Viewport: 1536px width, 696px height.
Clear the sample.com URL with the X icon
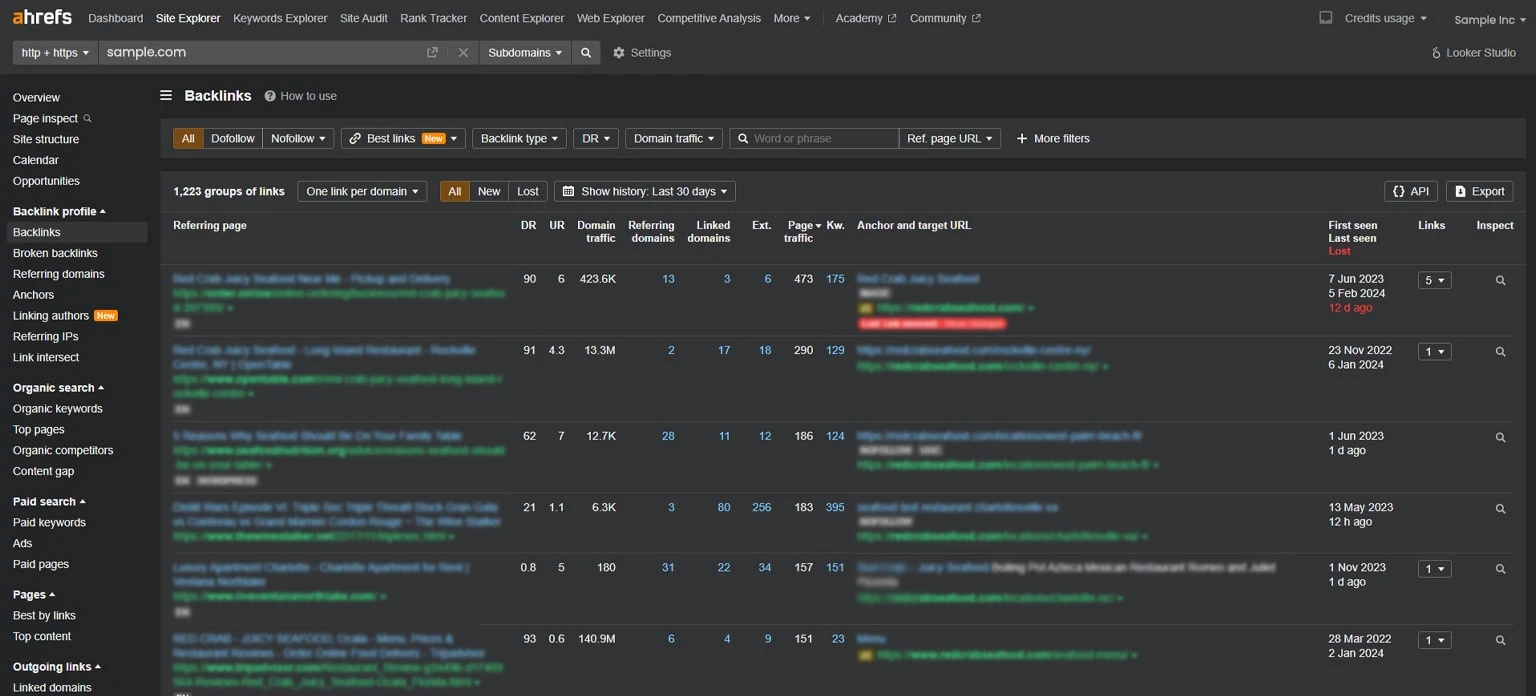(x=463, y=53)
